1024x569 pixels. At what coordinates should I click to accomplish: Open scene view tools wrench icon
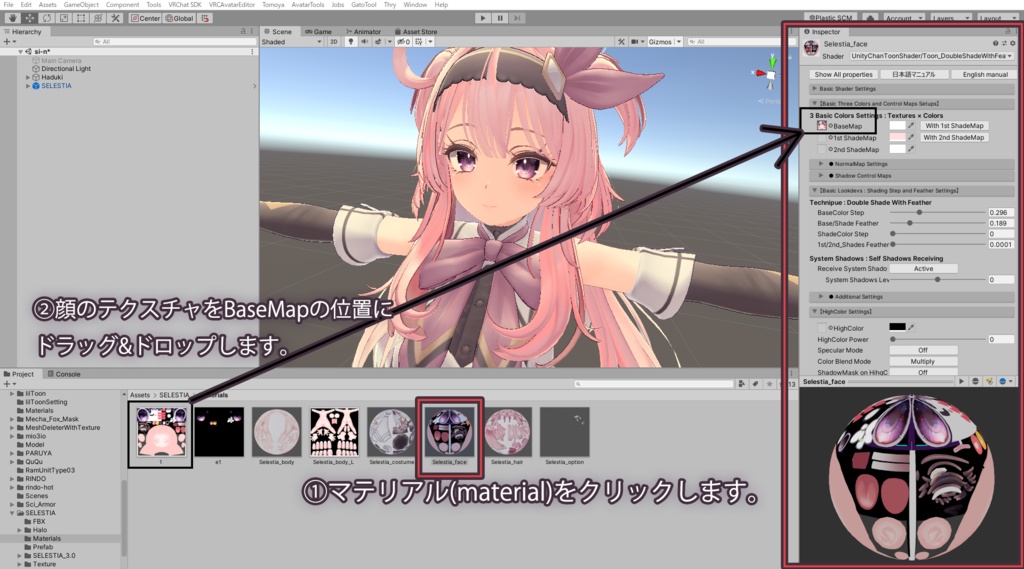(x=621, y=42)
